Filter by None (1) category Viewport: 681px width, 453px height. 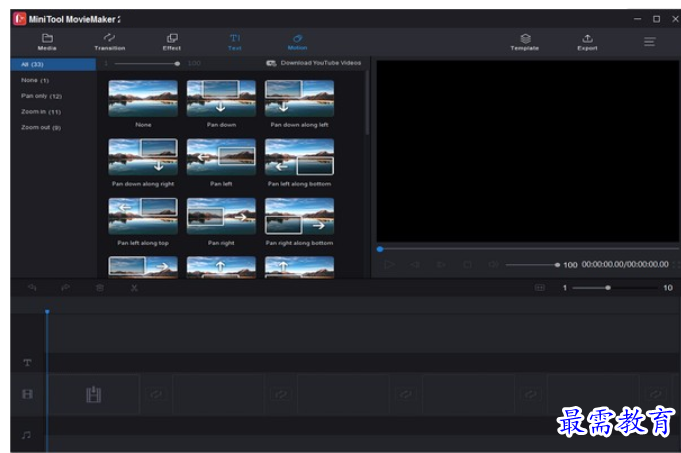pyautogui.click(x=35, y=80)
